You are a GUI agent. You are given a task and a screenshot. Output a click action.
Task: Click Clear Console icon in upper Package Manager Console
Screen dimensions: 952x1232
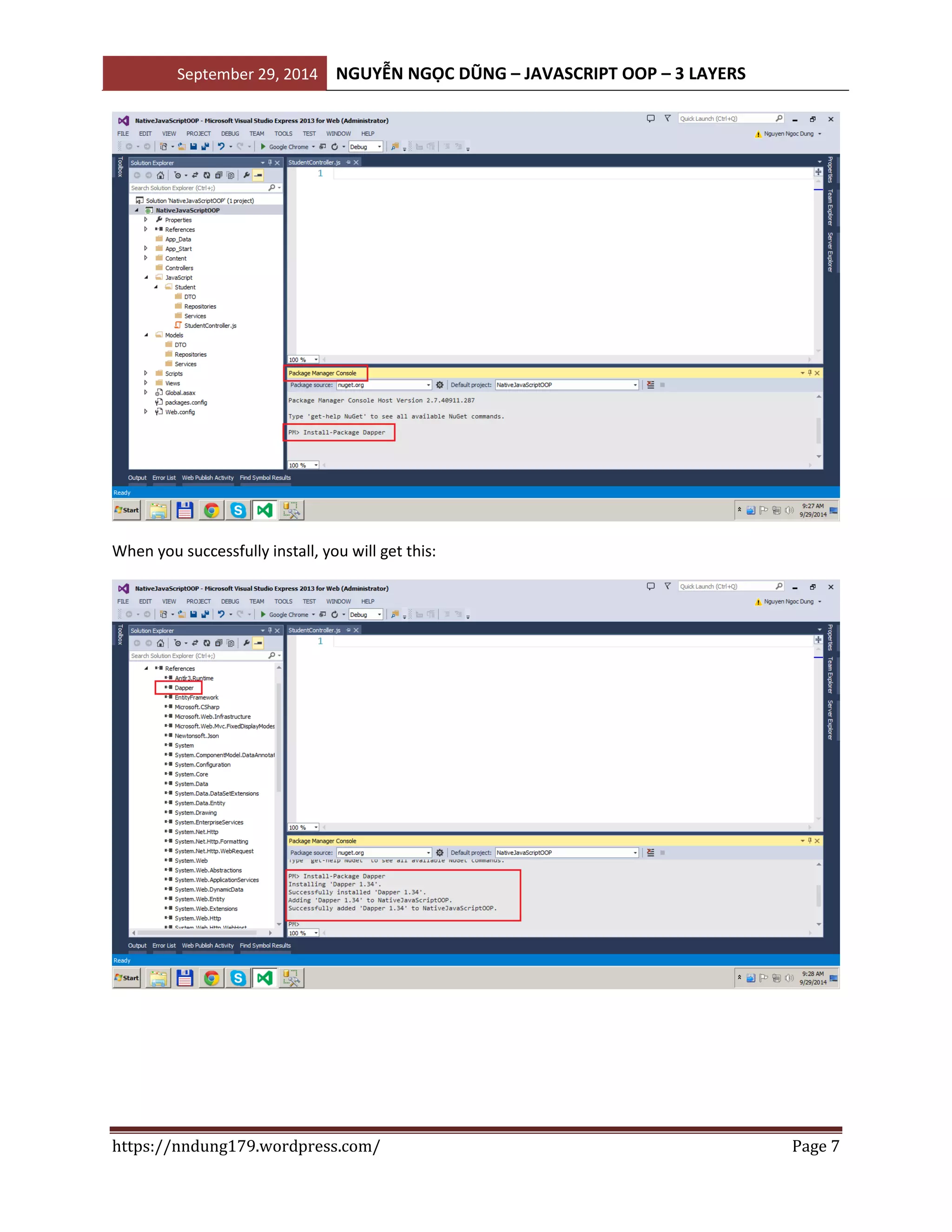650,385
